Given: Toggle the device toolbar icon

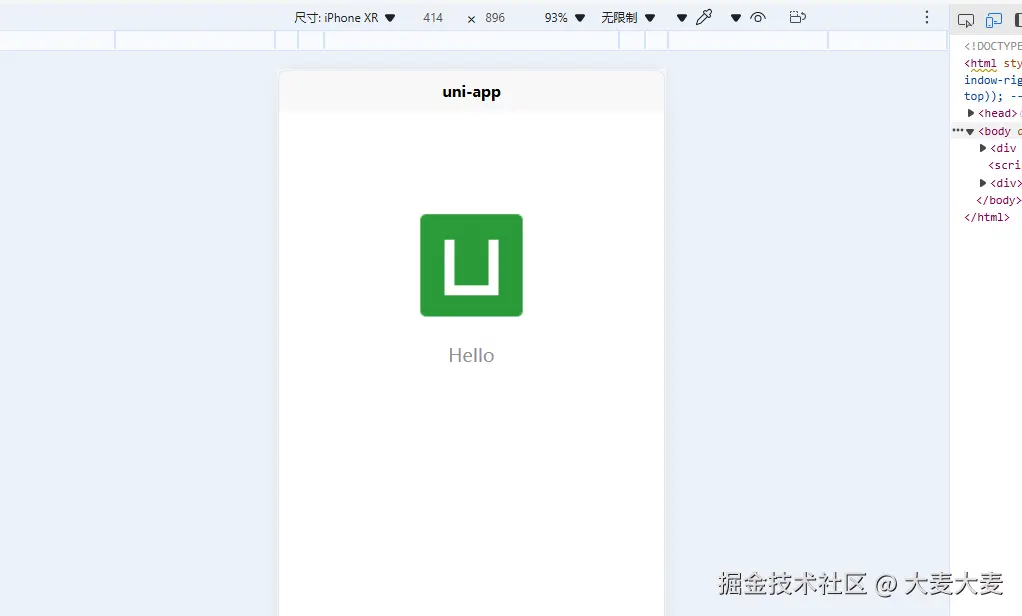Looking at the screenshot, I should tap(993, 21).
